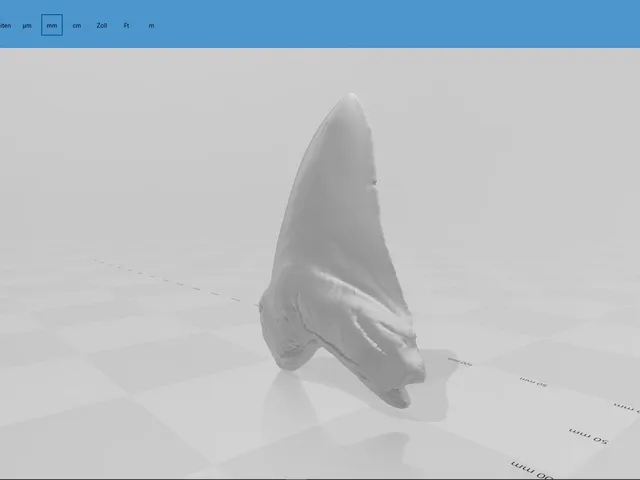Set measurement unit to Ft

point(127,25)
